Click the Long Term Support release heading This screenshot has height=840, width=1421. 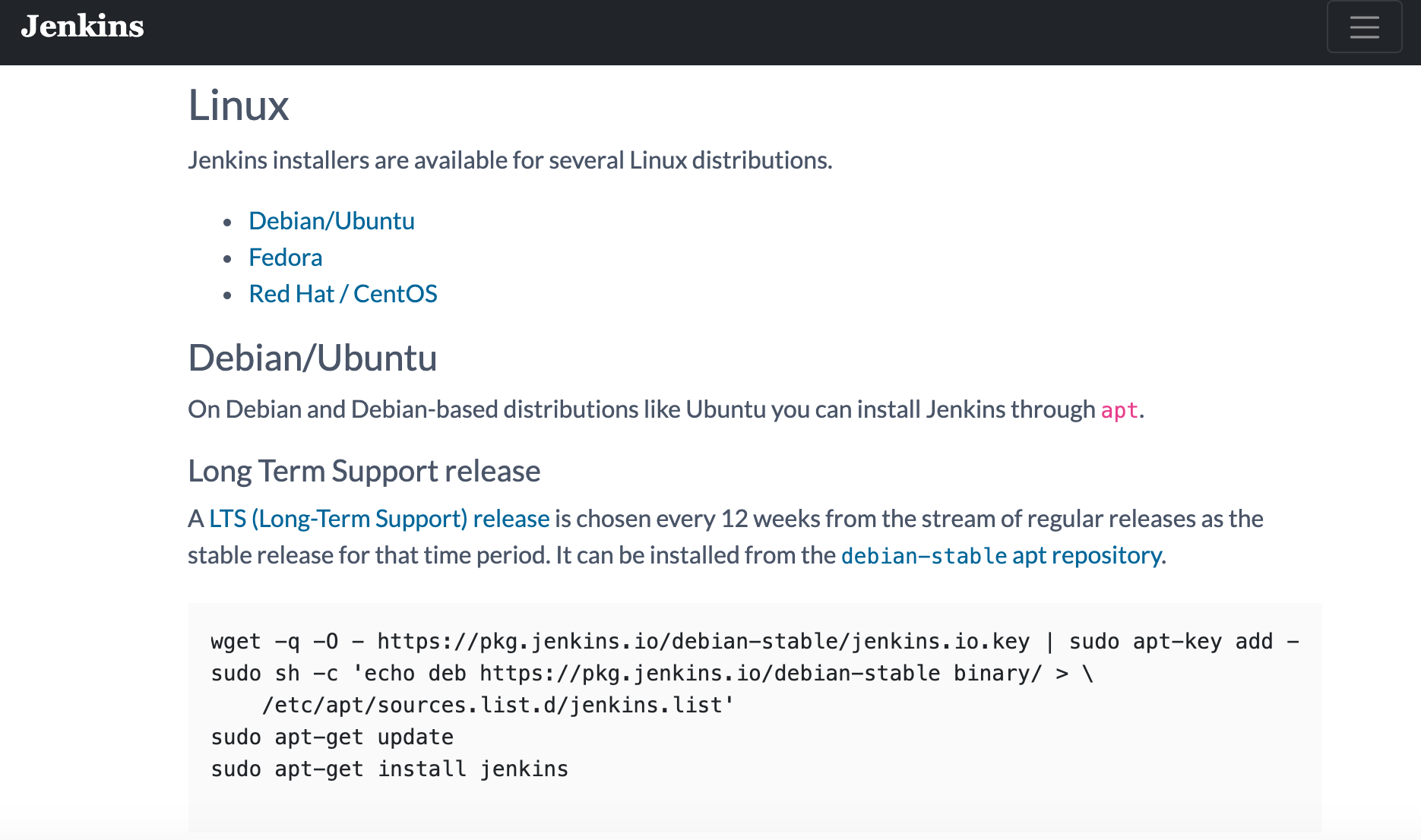(364, 471)
